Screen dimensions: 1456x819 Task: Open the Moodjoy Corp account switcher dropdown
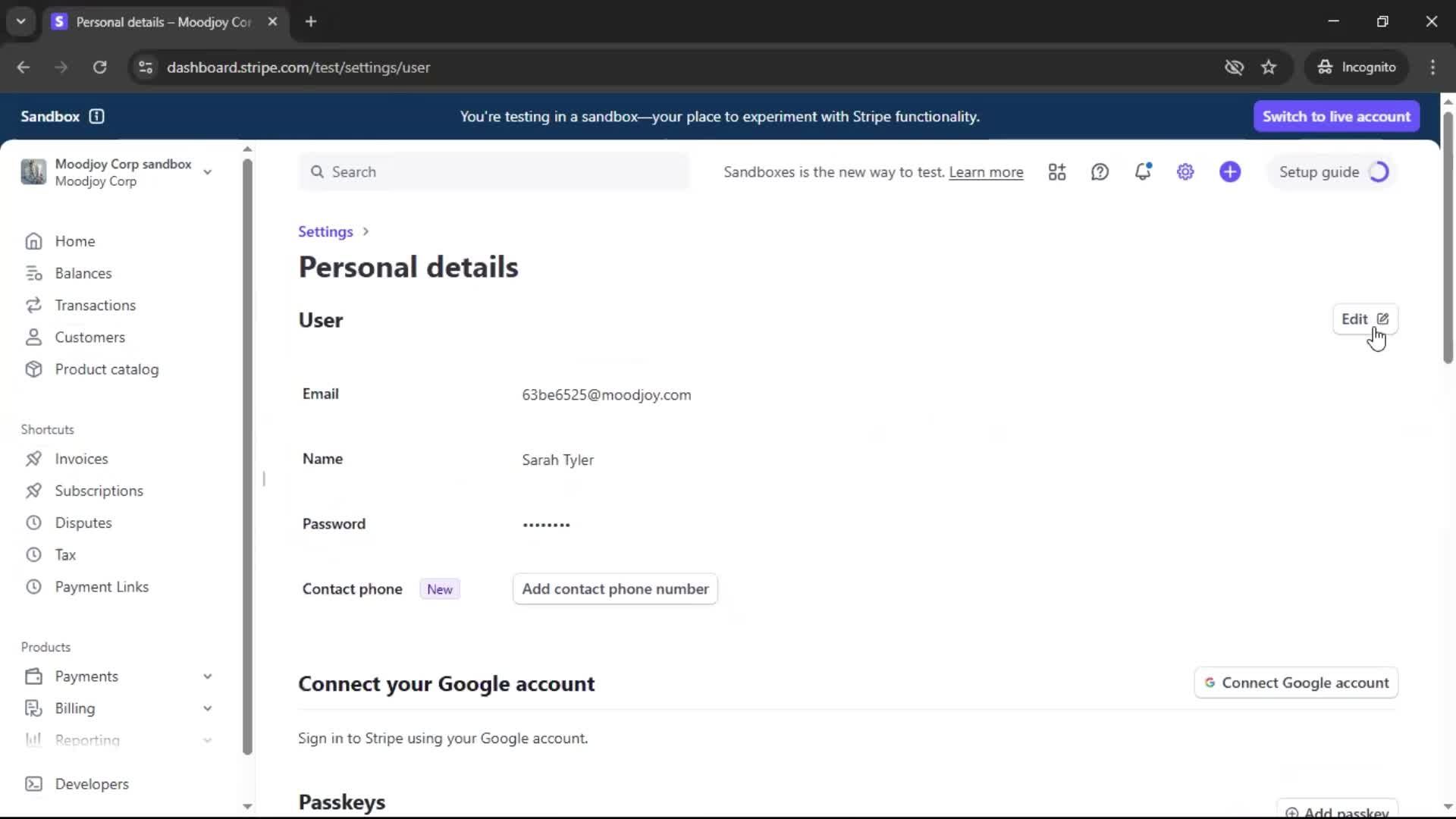tap(207, 172)
